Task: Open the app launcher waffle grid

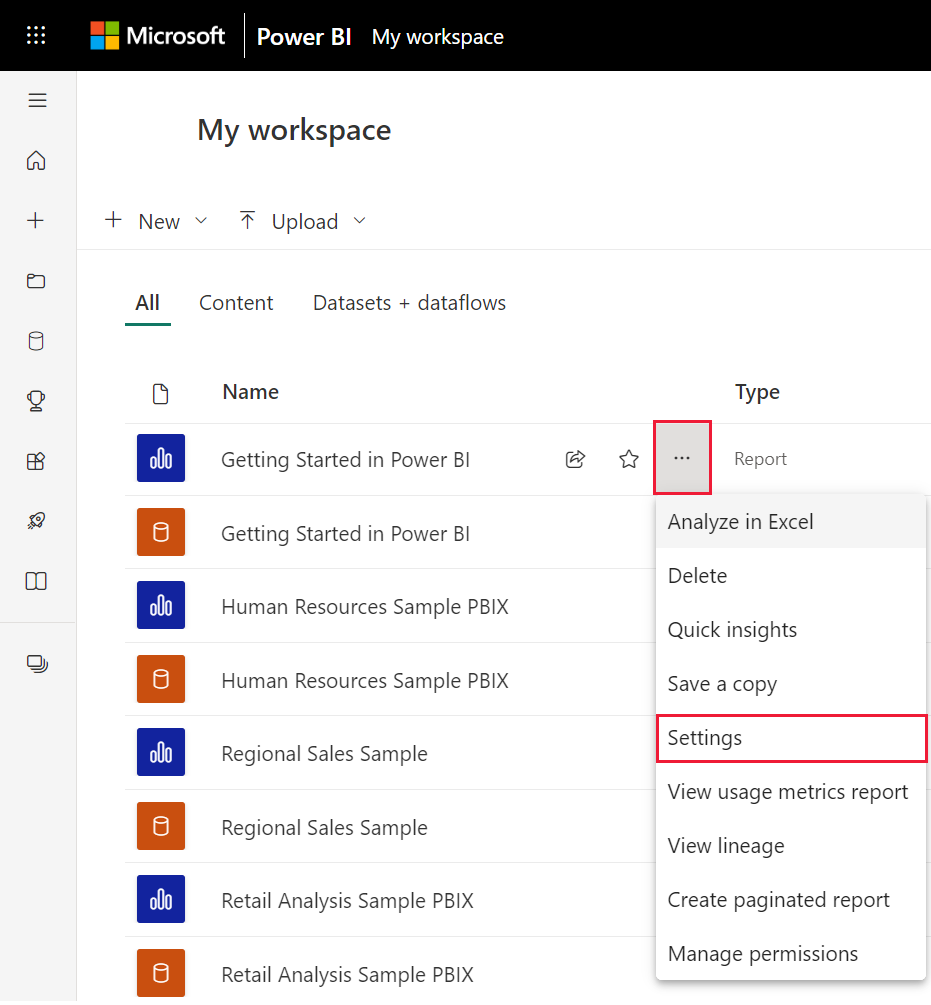Action: 36,35
